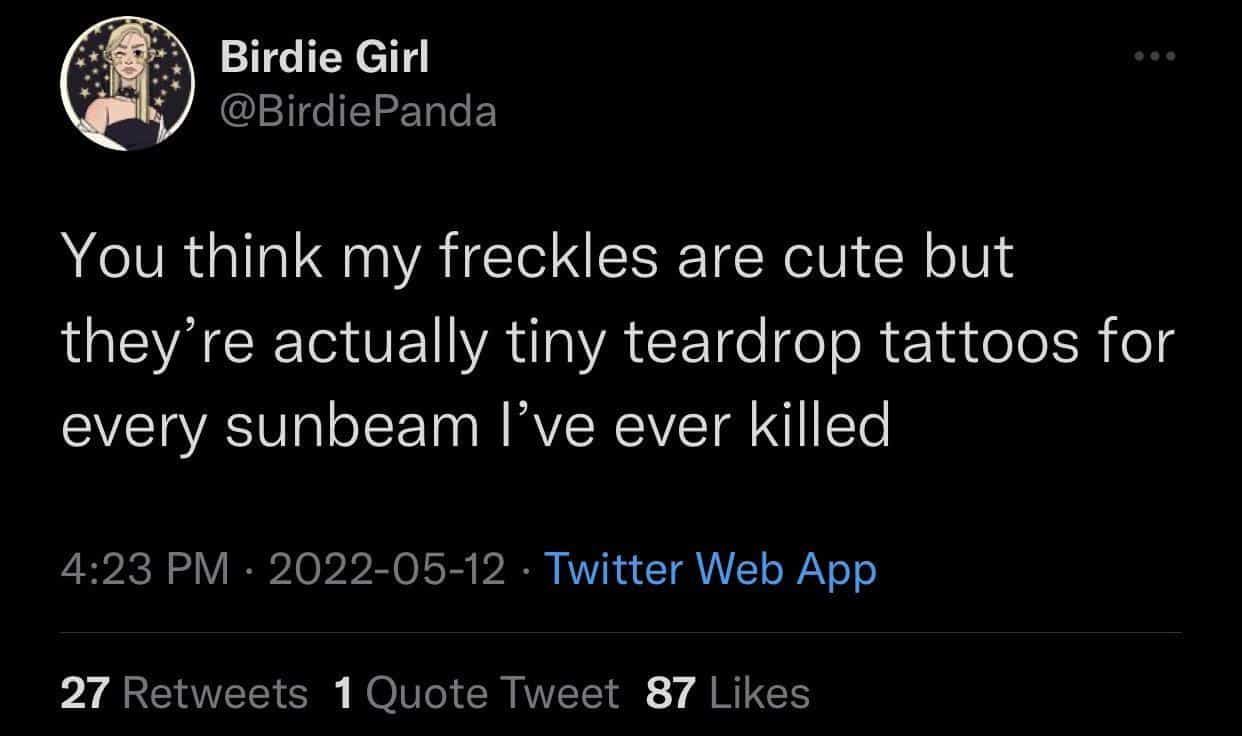Screen dimensions: 1242x736
Task: Click the phrase "teardrop tattoos"
Action: (x=850, y=342)
